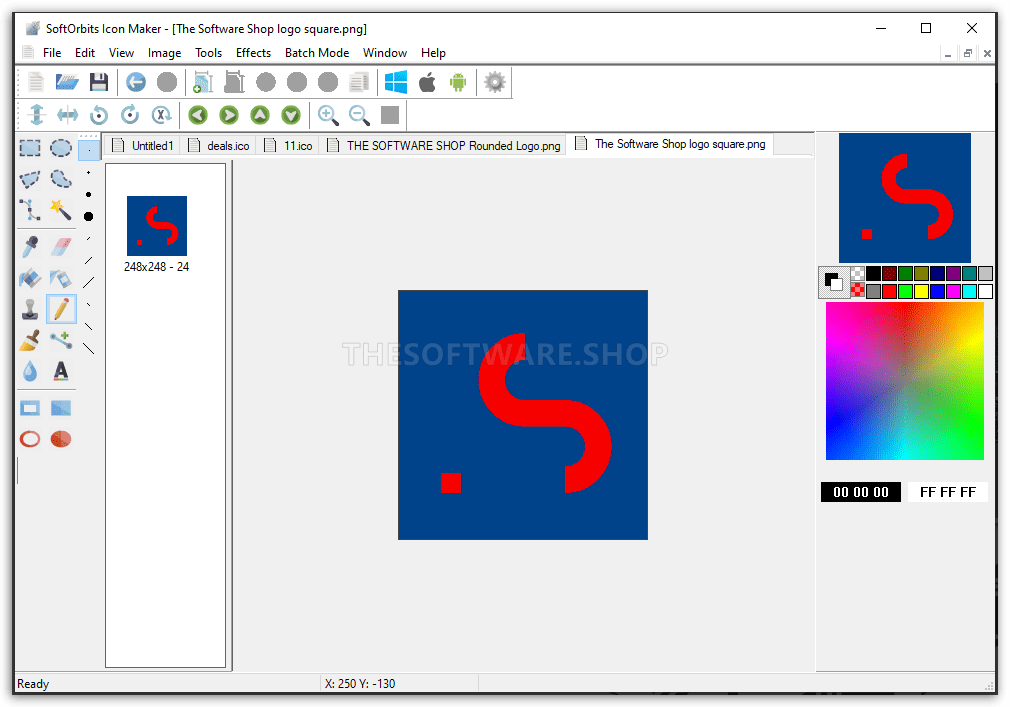Viewport: 1010px width, 707px height.
Task: Click the flip vertical icon
Action: (37, 115)
